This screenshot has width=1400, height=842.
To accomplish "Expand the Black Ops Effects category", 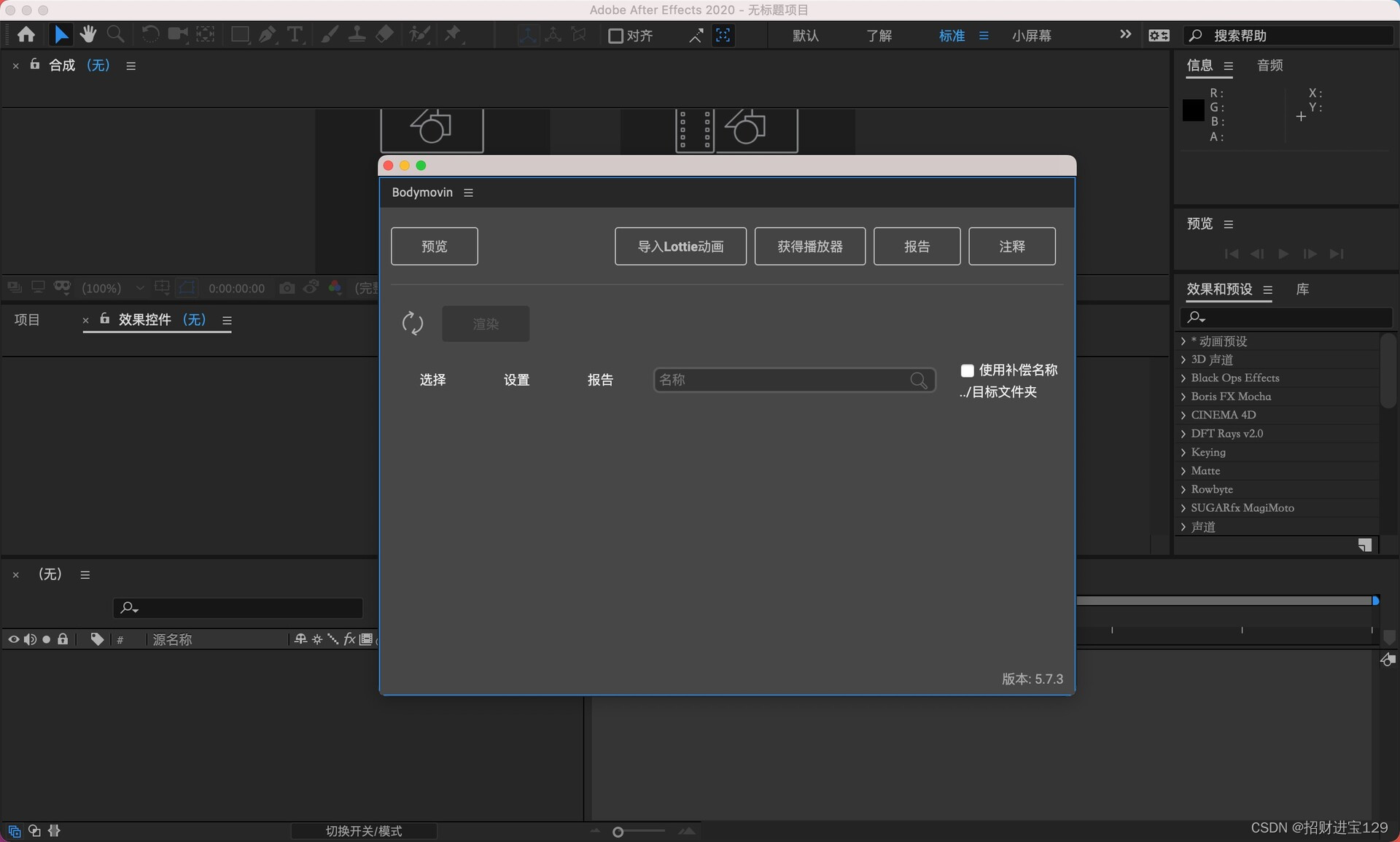I will click(x=1183, y=378).
